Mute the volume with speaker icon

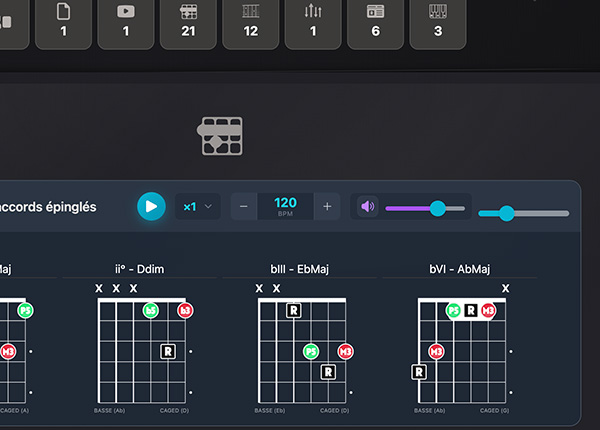tap(368, 207)
